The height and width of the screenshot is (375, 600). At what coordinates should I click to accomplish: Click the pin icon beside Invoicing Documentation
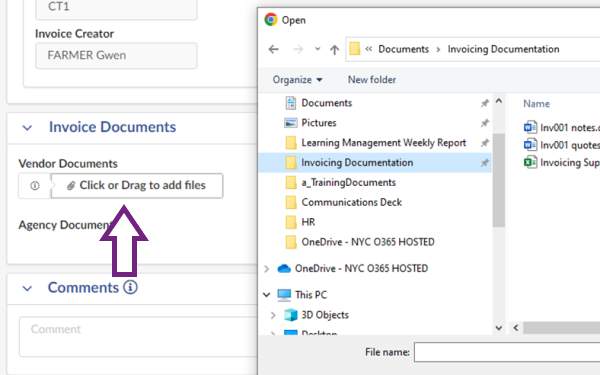(485, 163)
